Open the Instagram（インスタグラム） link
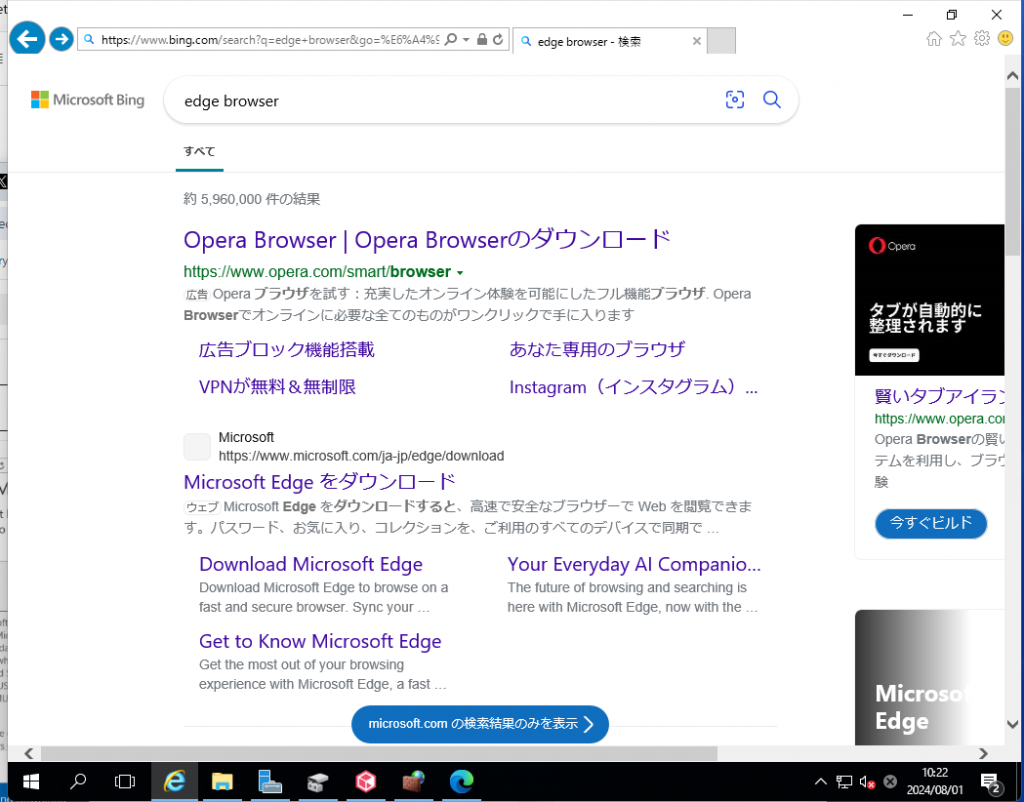 click(x=633, y=387)
